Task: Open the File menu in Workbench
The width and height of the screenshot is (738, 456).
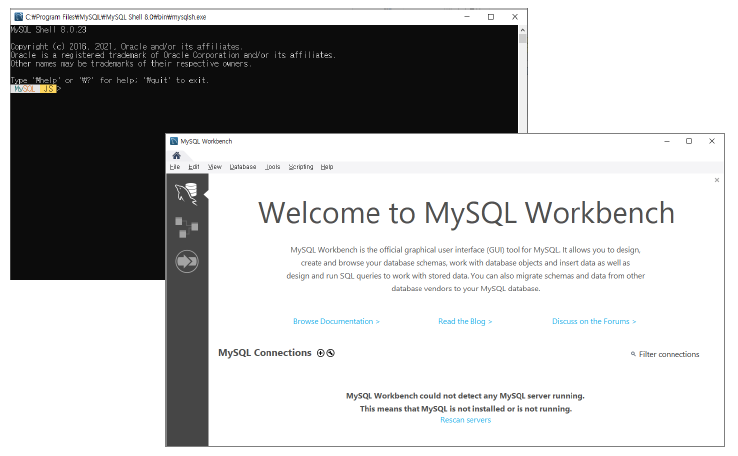Action: pyautogui.click(x=175, y=167)
